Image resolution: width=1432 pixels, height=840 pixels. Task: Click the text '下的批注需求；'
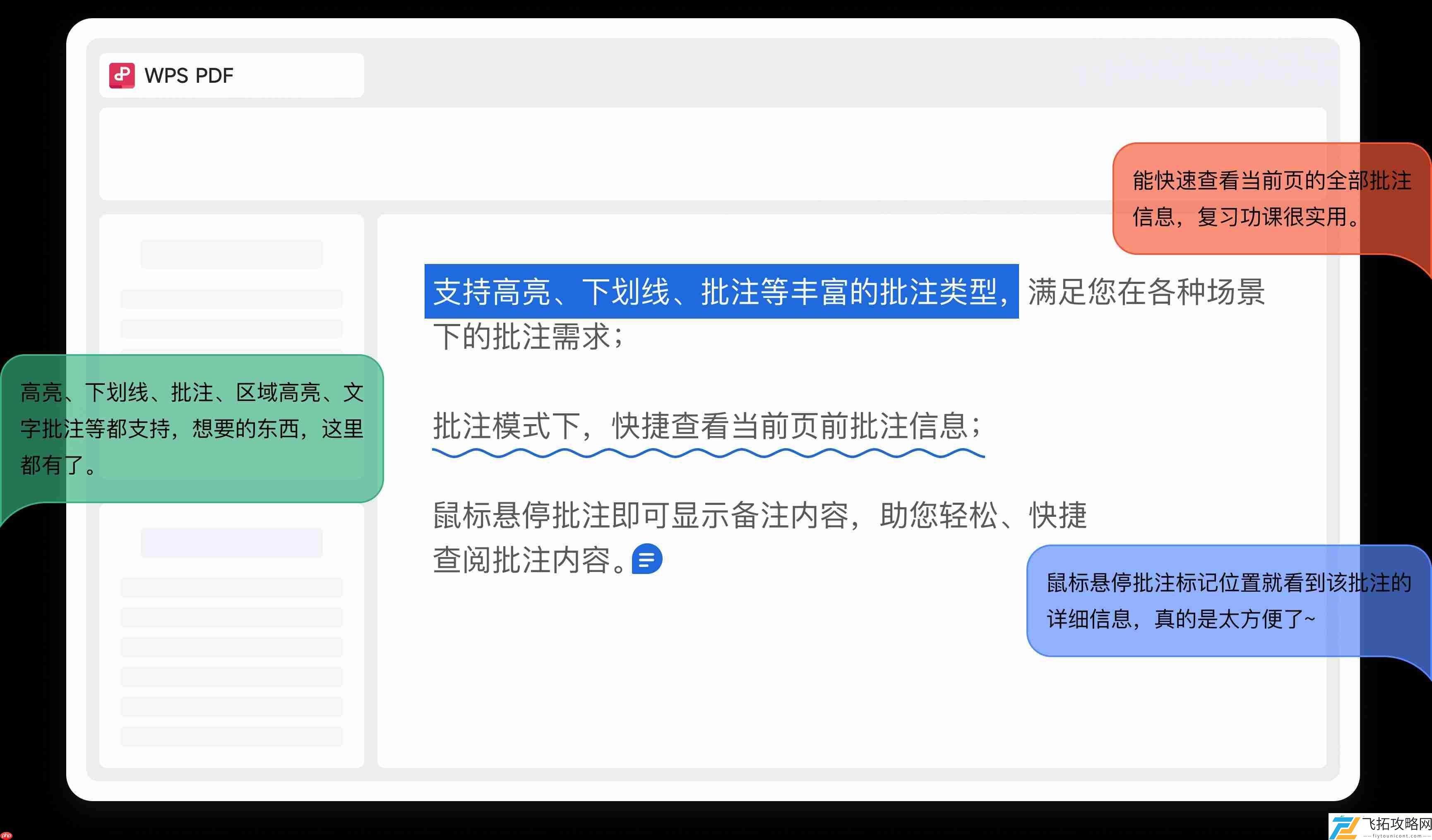tap(528, 336)
